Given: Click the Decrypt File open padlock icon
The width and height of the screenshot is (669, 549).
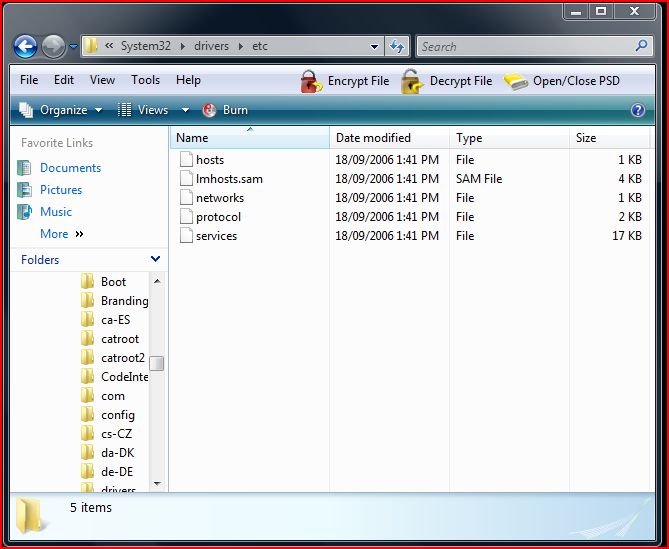Looking at the screenshot, I should tap(412, 81).
